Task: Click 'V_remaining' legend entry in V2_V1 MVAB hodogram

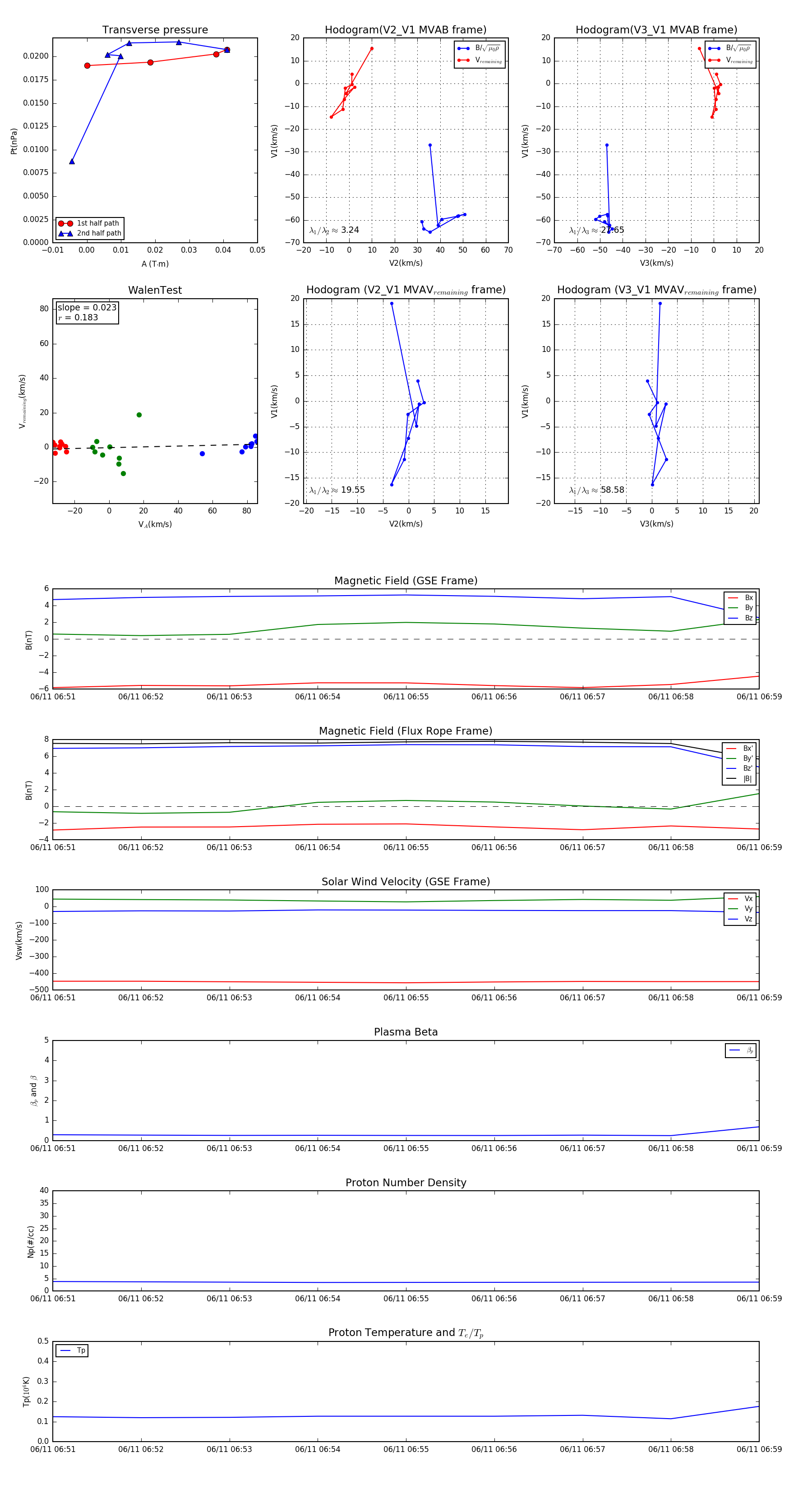Action: click(480, 60)
